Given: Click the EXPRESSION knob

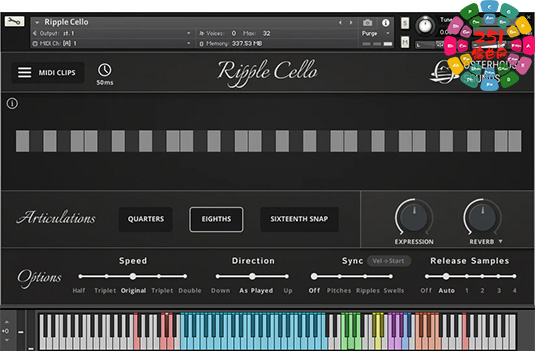Looking at the screenshot, I should [x=414, y=216].
